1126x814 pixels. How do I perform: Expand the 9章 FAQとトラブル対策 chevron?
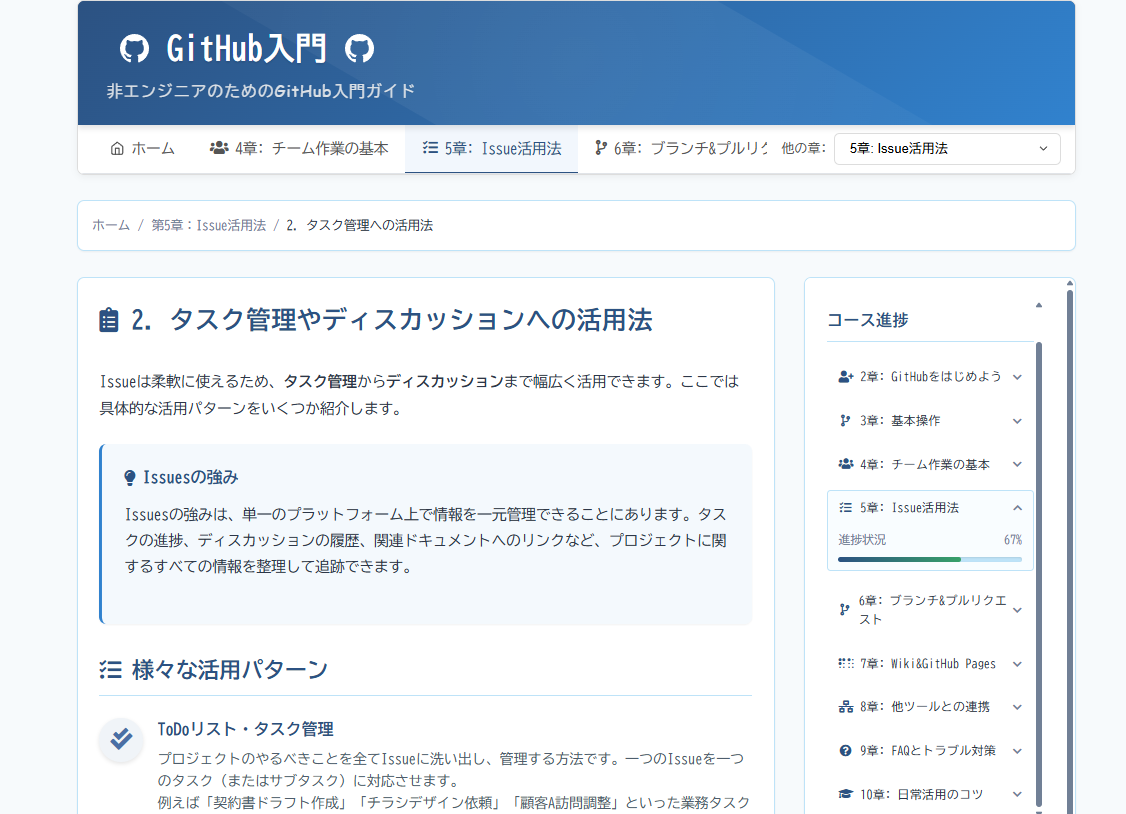tap(1018, 752)
